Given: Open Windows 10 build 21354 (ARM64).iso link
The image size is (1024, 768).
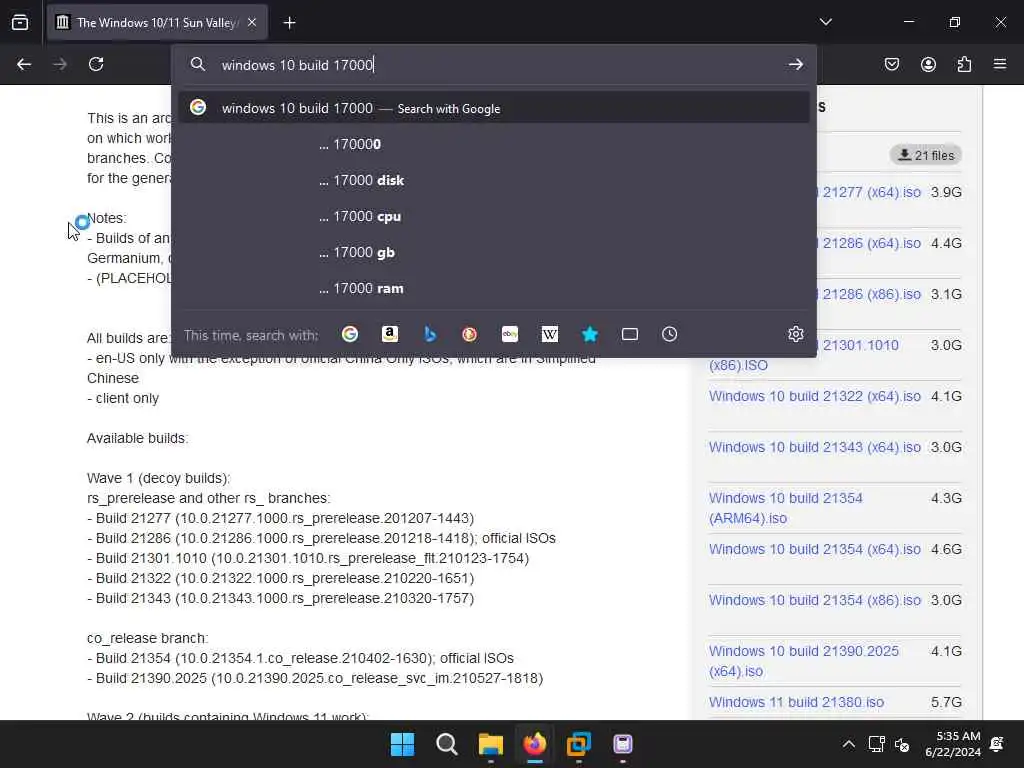Looking at the screenshot, I should coord(786,508).
